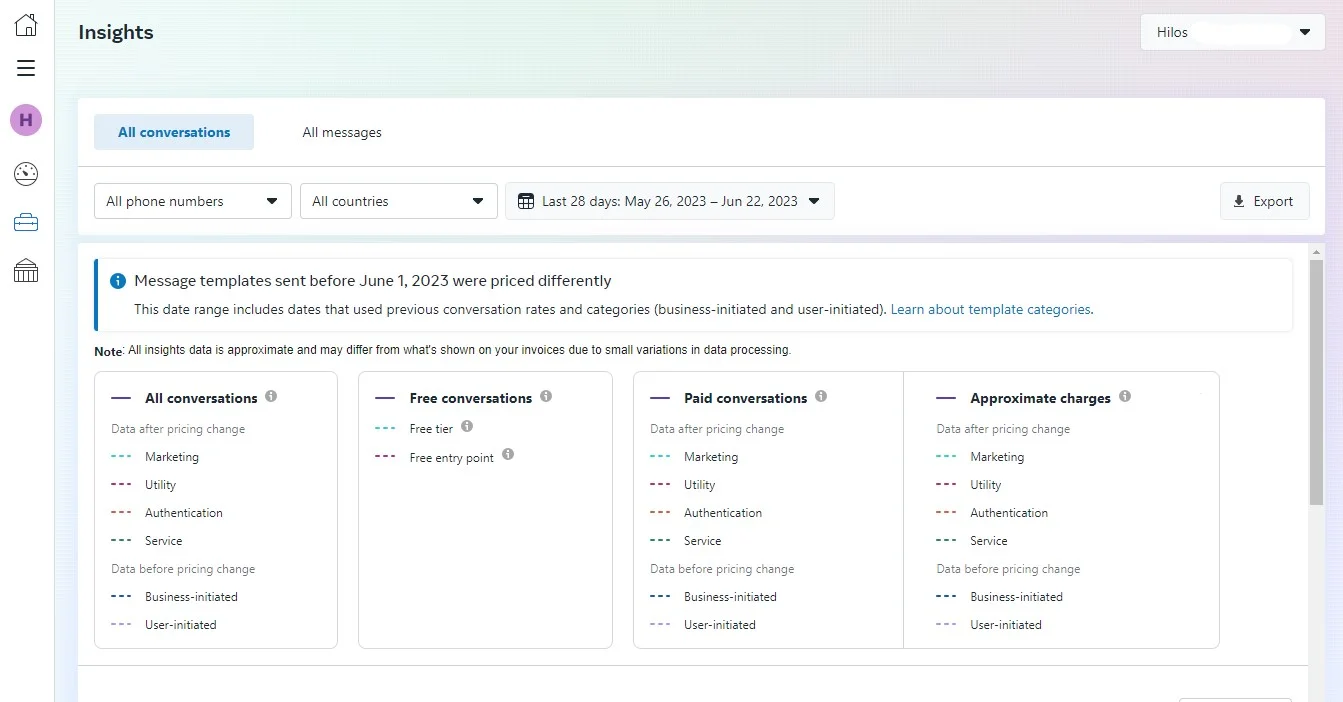The width and height of the screenshot is (1343, 702).
Task: Show info tooltip for Free tier
Action: tap(467, 426)
